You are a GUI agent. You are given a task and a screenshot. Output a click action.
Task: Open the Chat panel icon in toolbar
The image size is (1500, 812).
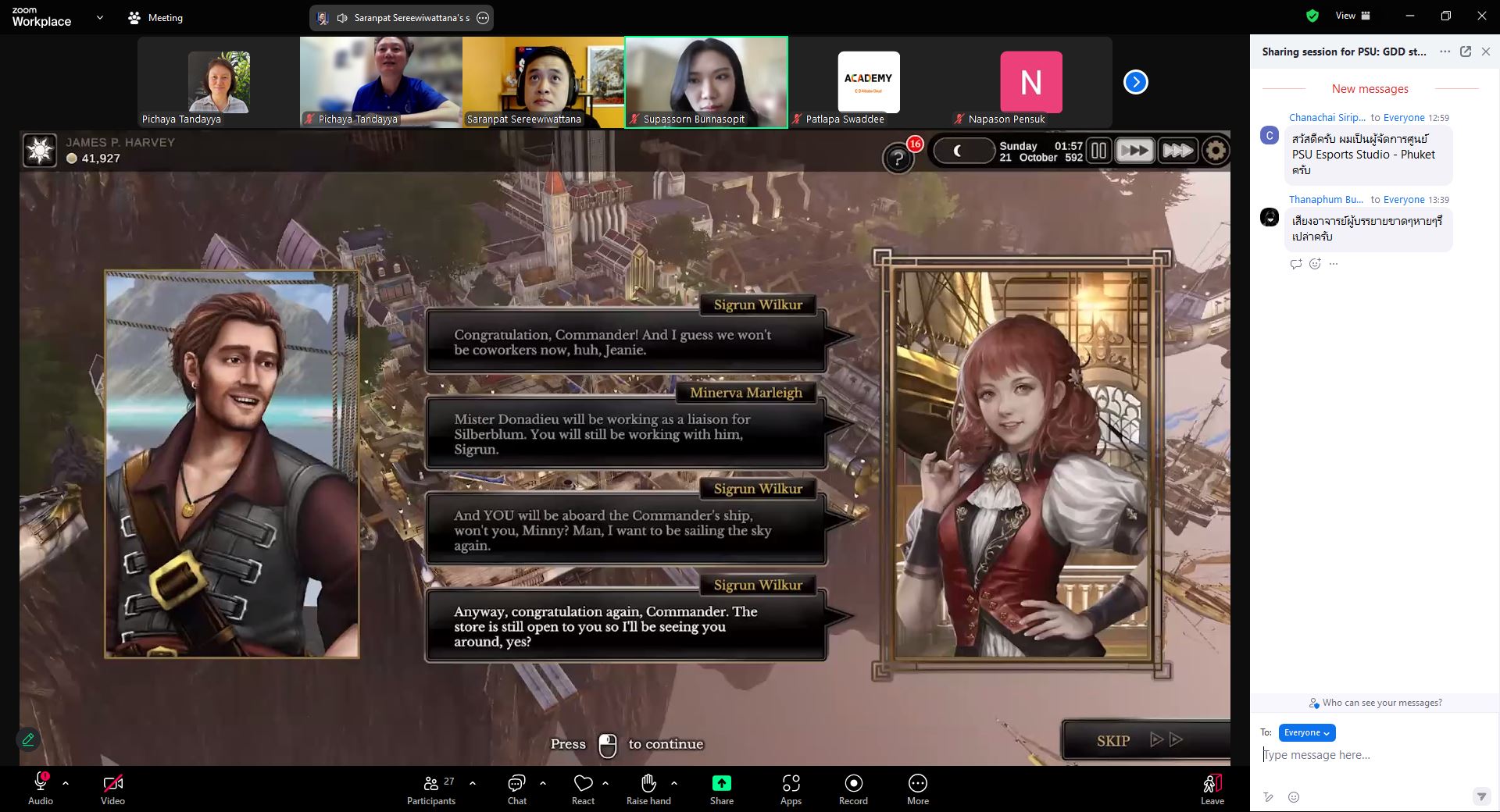coord(516,784)
